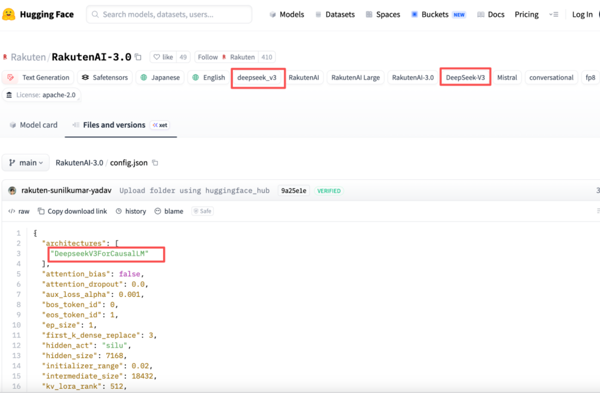The height and width of the screenshot is (393, 600).
Task: Open the main branch dropdown
Action: [x=26, y=163]
